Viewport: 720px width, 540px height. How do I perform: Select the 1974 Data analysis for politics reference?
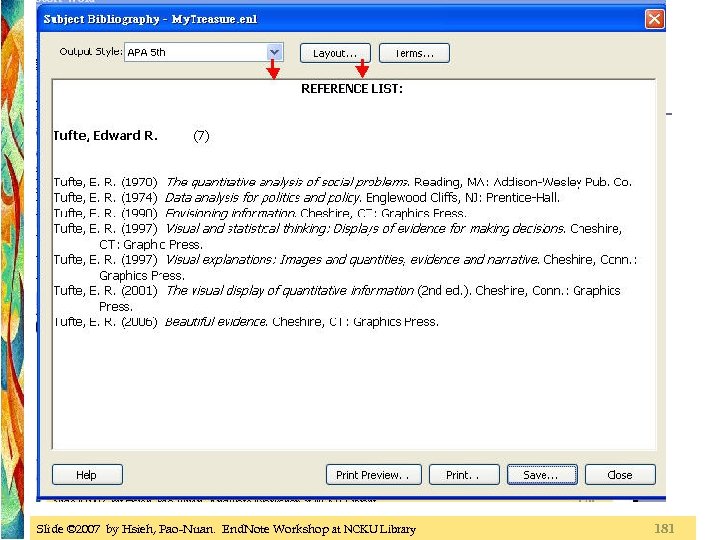(x=306, y=198)
